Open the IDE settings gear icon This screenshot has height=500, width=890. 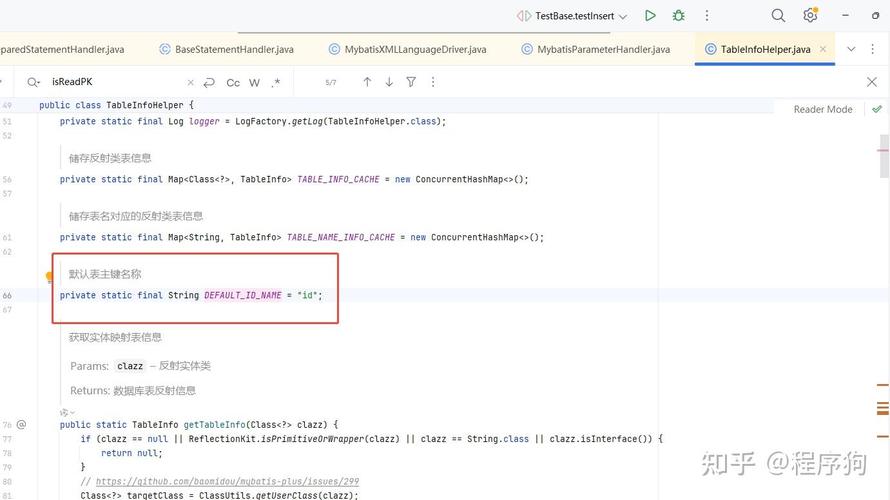pyautogui.click(x=810, y=16)
